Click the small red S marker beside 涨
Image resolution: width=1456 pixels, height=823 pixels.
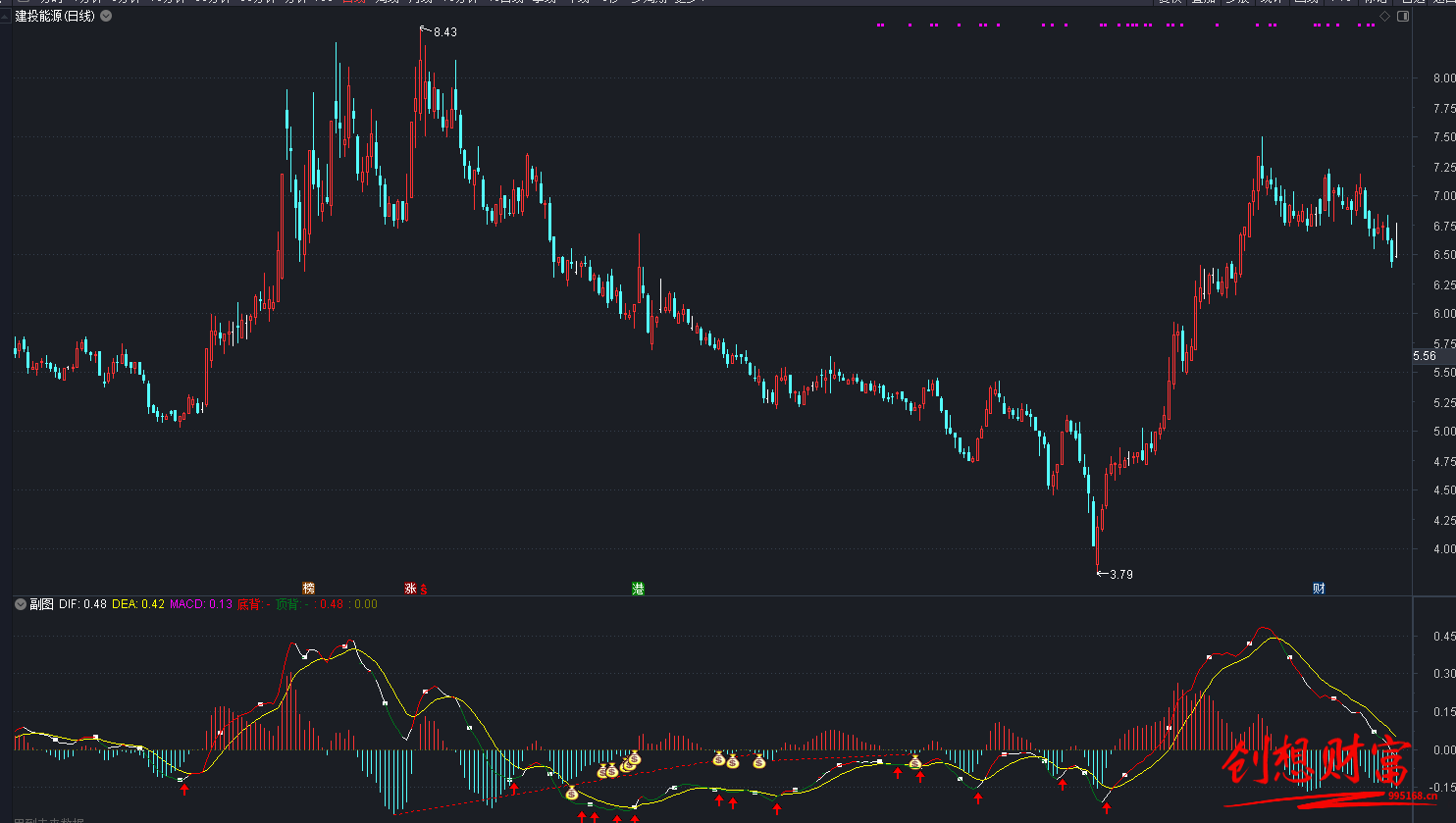pyautogui.click(x=424, y=590)
